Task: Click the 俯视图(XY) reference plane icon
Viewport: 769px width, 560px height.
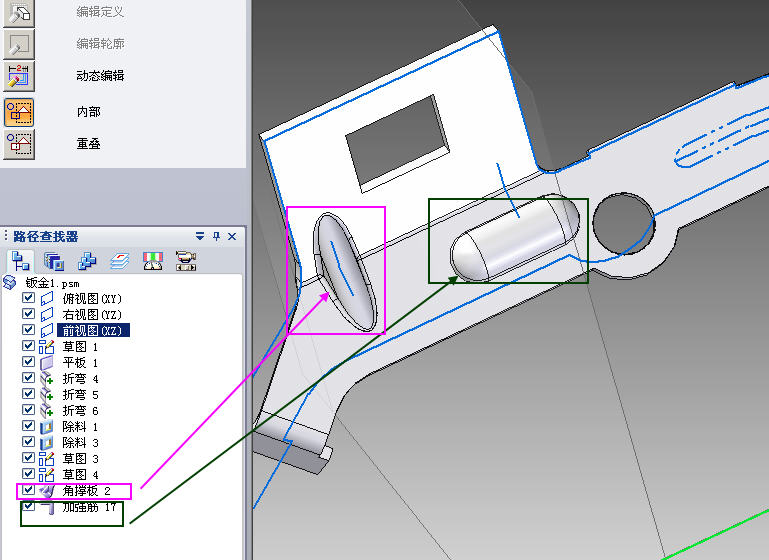Action: pos(47,298)
